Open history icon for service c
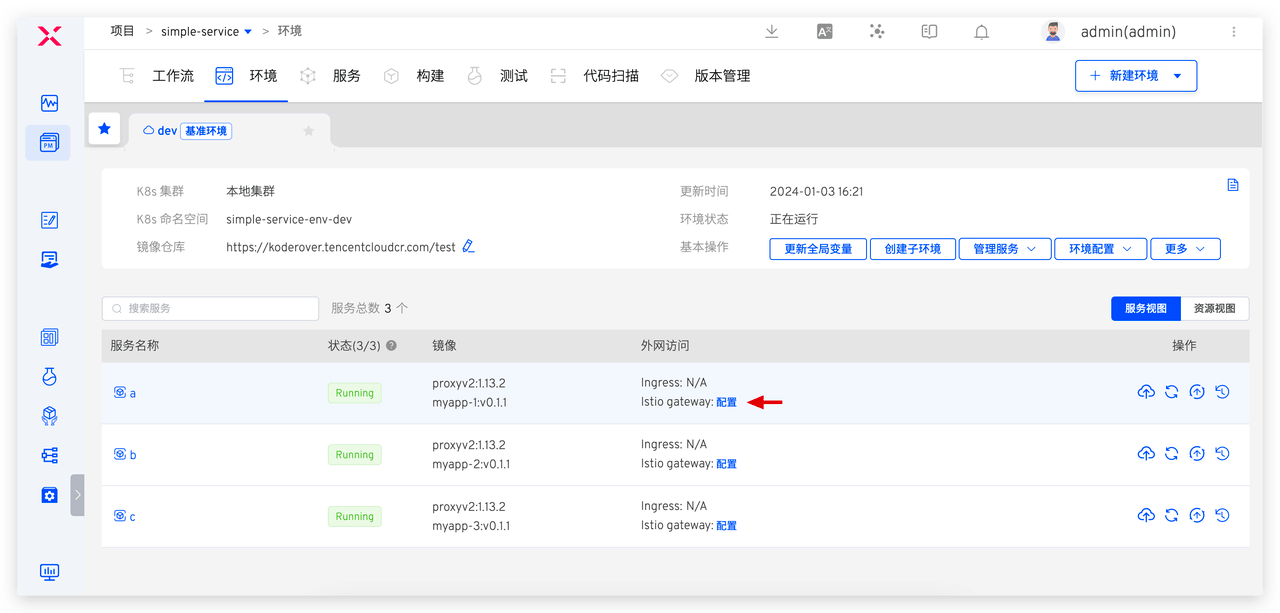The height and width of the screenshot is (613, 1280). click(1222, 516)
